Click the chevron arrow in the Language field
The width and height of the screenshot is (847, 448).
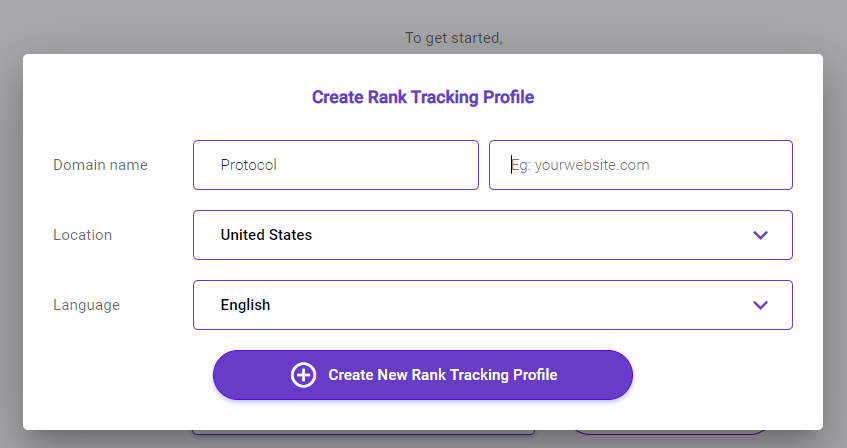tap(761, 305)
